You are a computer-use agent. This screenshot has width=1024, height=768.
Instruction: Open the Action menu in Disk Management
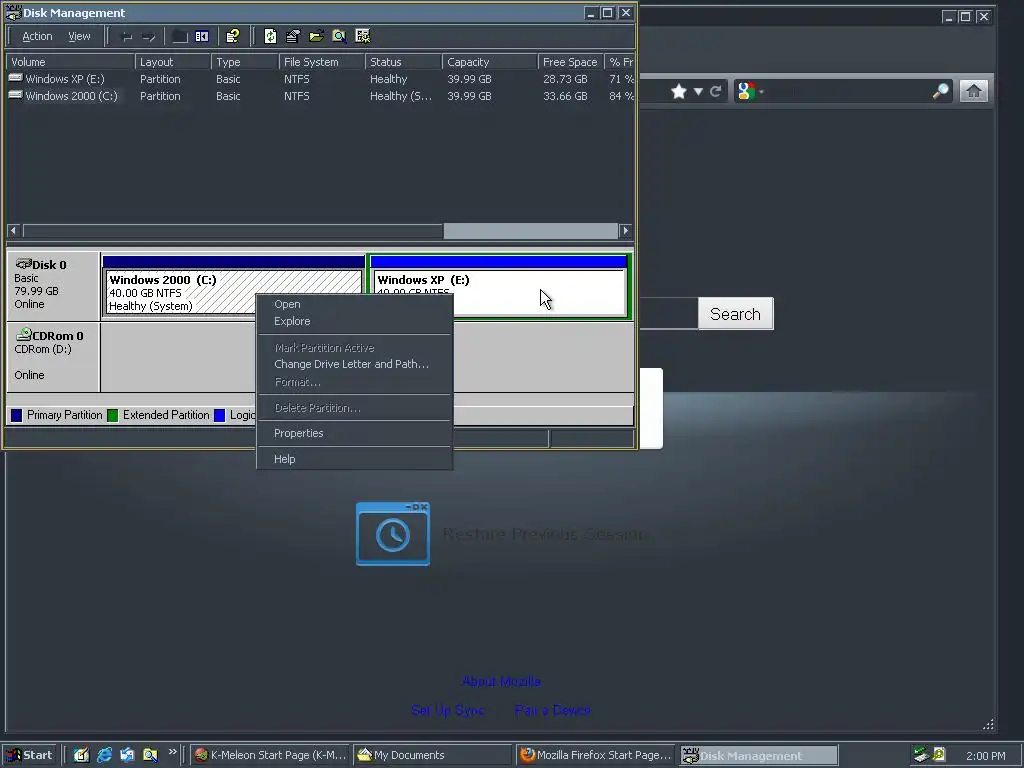(37, 37)
